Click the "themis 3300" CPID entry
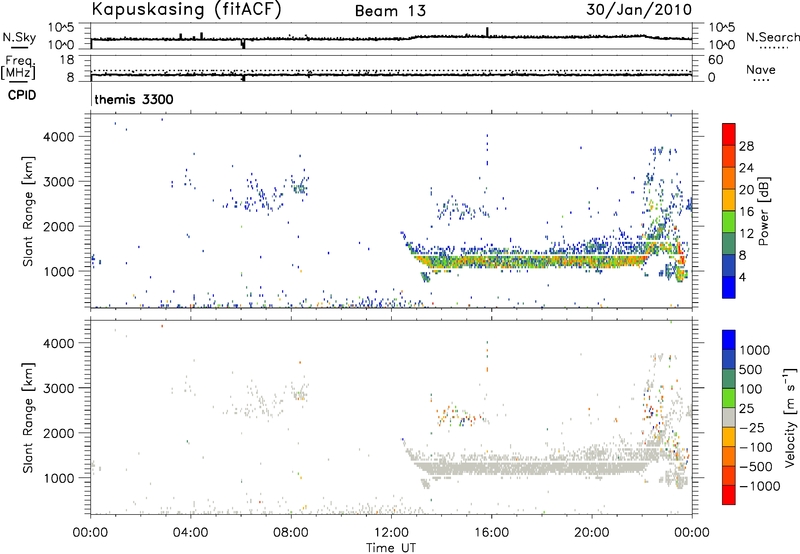 pos(134,99)
